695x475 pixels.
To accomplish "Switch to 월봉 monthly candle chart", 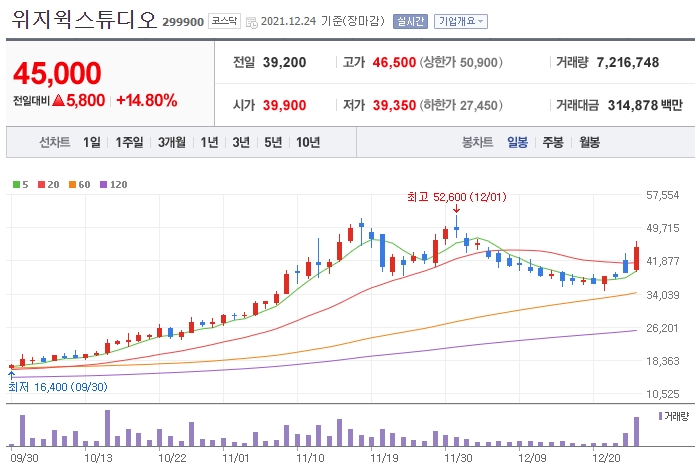I will (x=590, y=142).
